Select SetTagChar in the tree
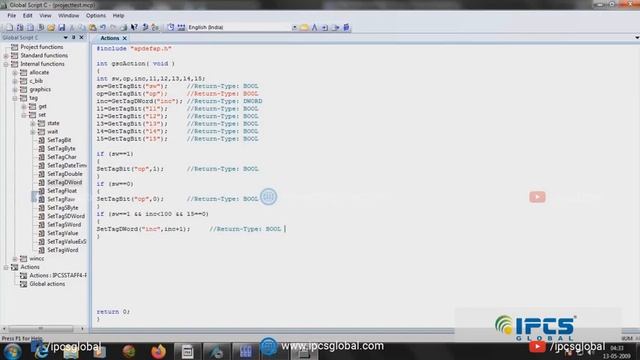The width and height of the screenshot is (640, 360). tap(62, 157)
